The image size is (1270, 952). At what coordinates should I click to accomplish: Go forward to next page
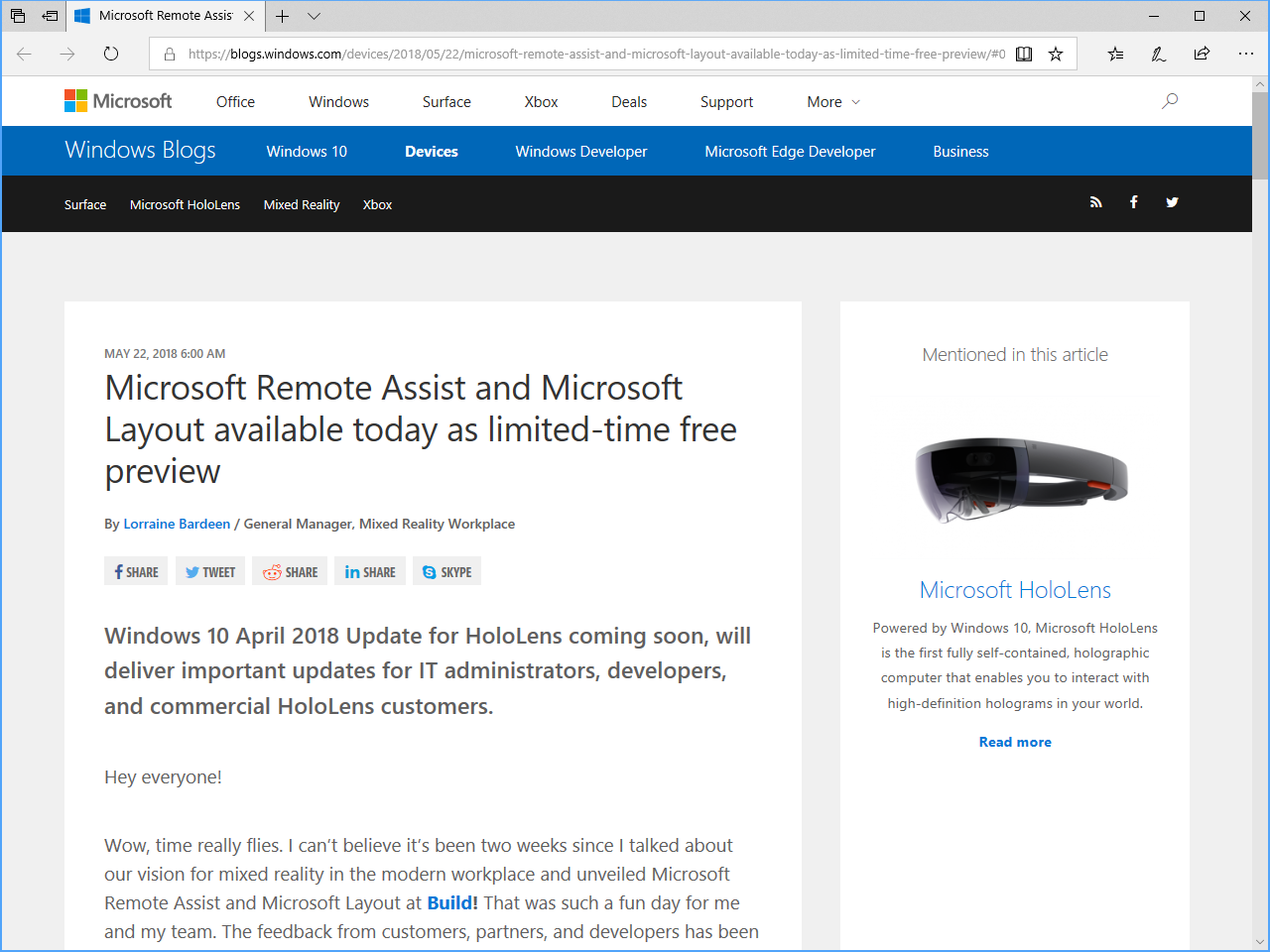click(67, 54)
